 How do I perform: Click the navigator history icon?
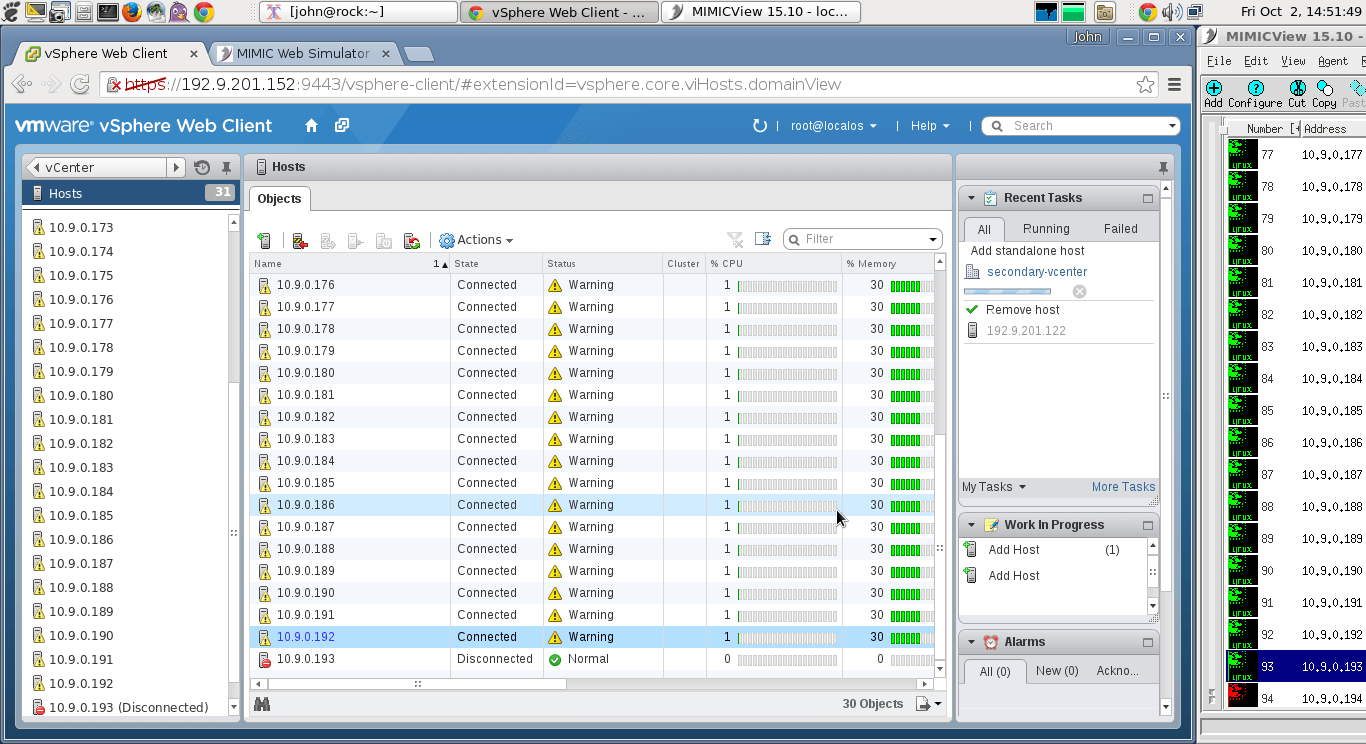pos(202,168)
